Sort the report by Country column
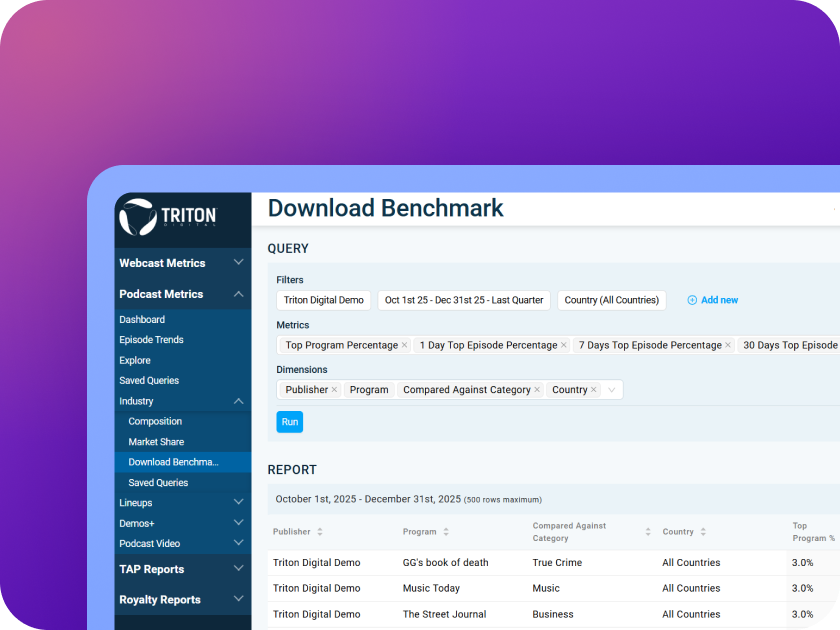840x630 pixels. pos(703,531)
